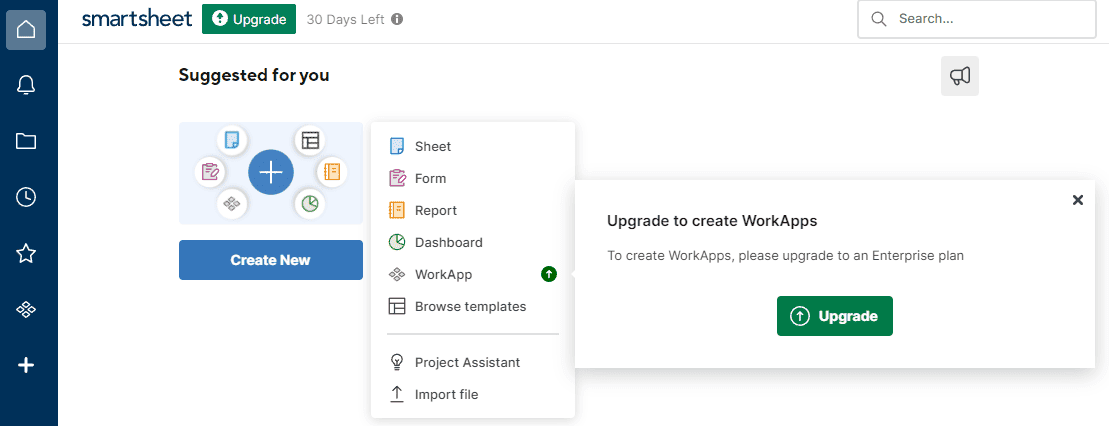Click the magnifier icon in search box

coord(879,19)
